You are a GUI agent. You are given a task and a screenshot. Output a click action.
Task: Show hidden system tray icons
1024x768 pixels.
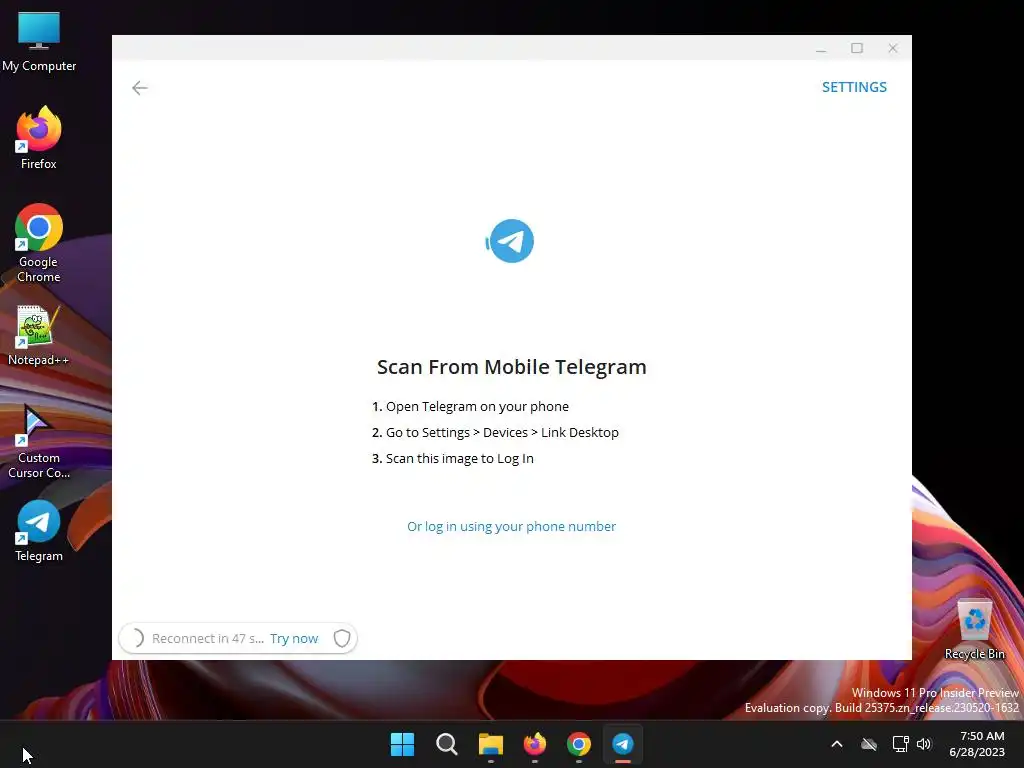tap(837, 744)
